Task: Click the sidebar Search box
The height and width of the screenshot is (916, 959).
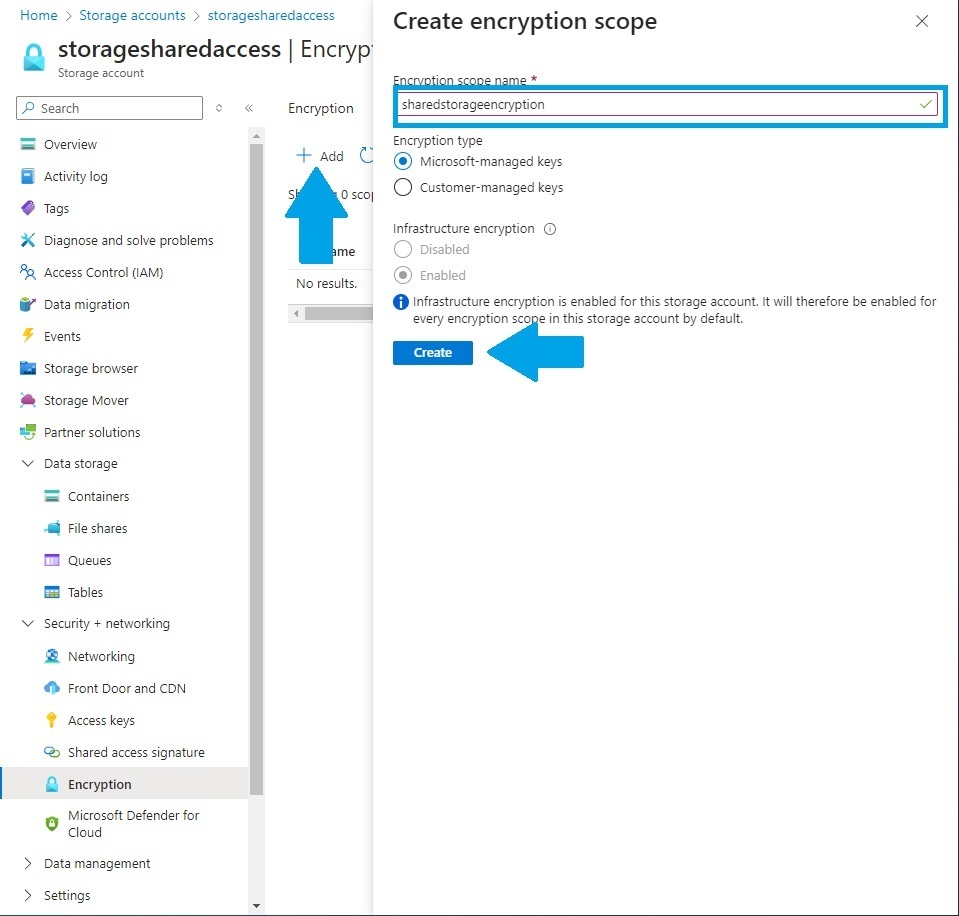Action: [x=109, y=108]
